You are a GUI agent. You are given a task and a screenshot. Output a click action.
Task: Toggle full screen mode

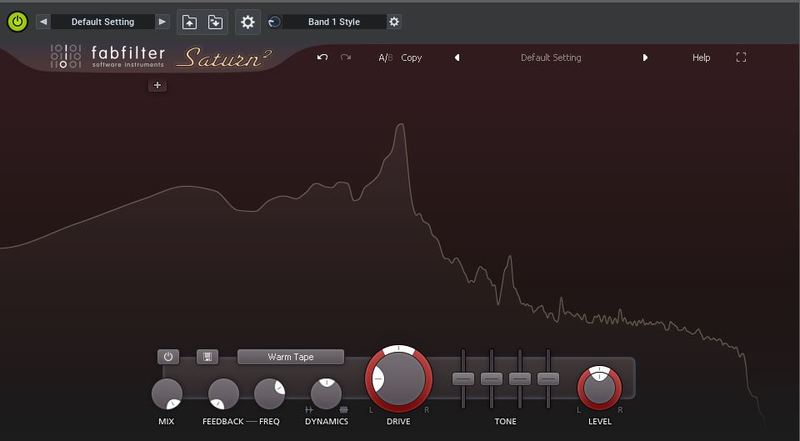[x=741, y=58]
